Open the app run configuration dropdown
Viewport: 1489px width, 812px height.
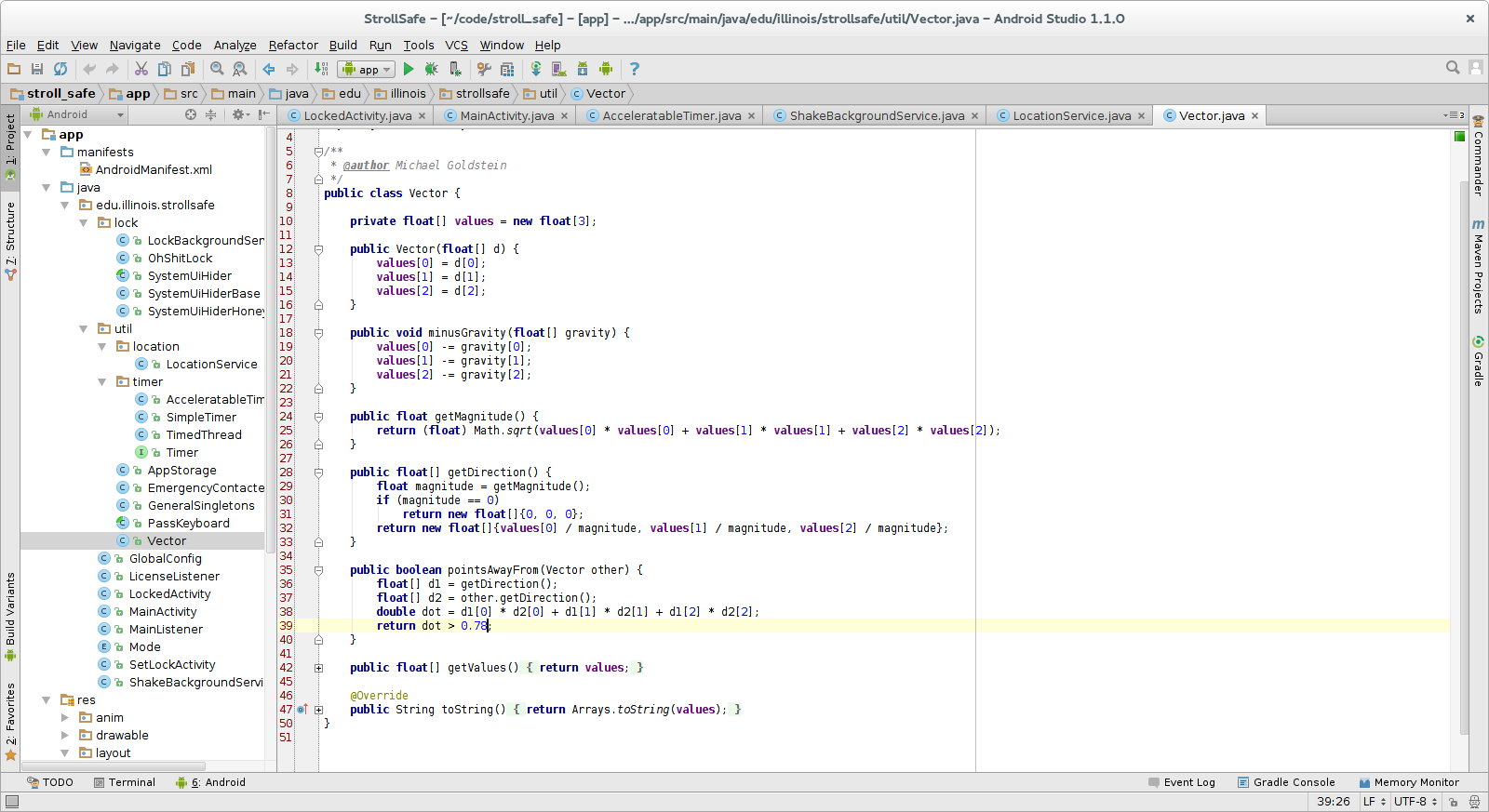click(367, 69)
